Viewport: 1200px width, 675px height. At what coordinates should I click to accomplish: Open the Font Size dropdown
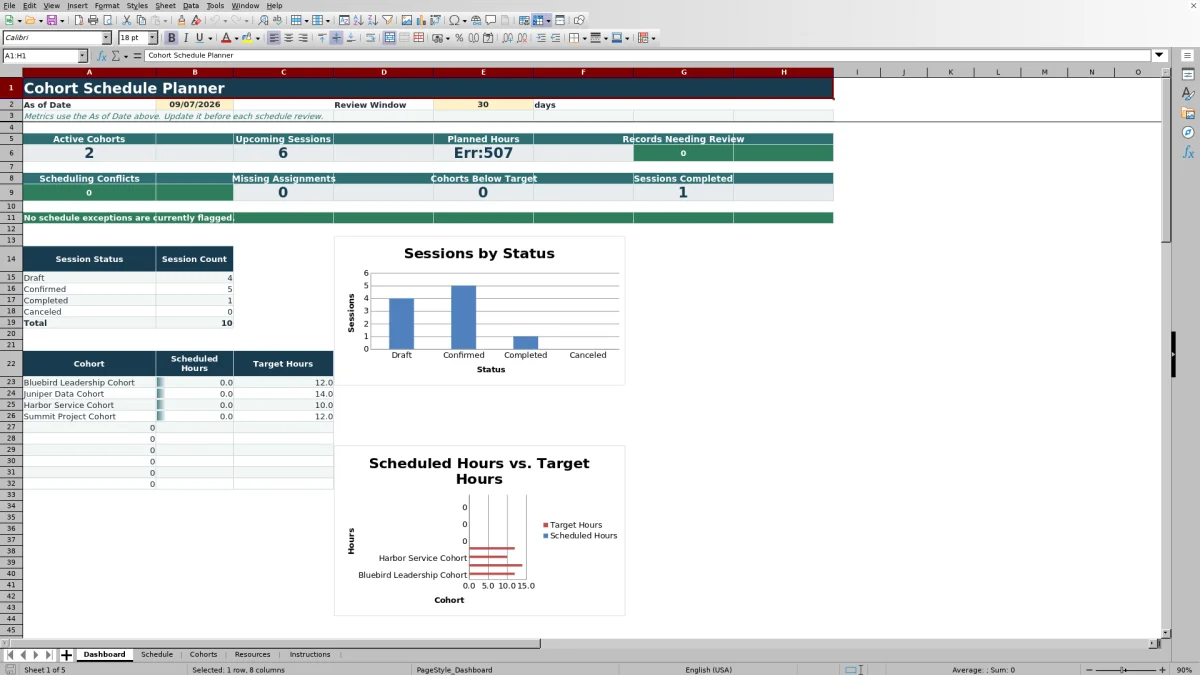pos(152,38)
